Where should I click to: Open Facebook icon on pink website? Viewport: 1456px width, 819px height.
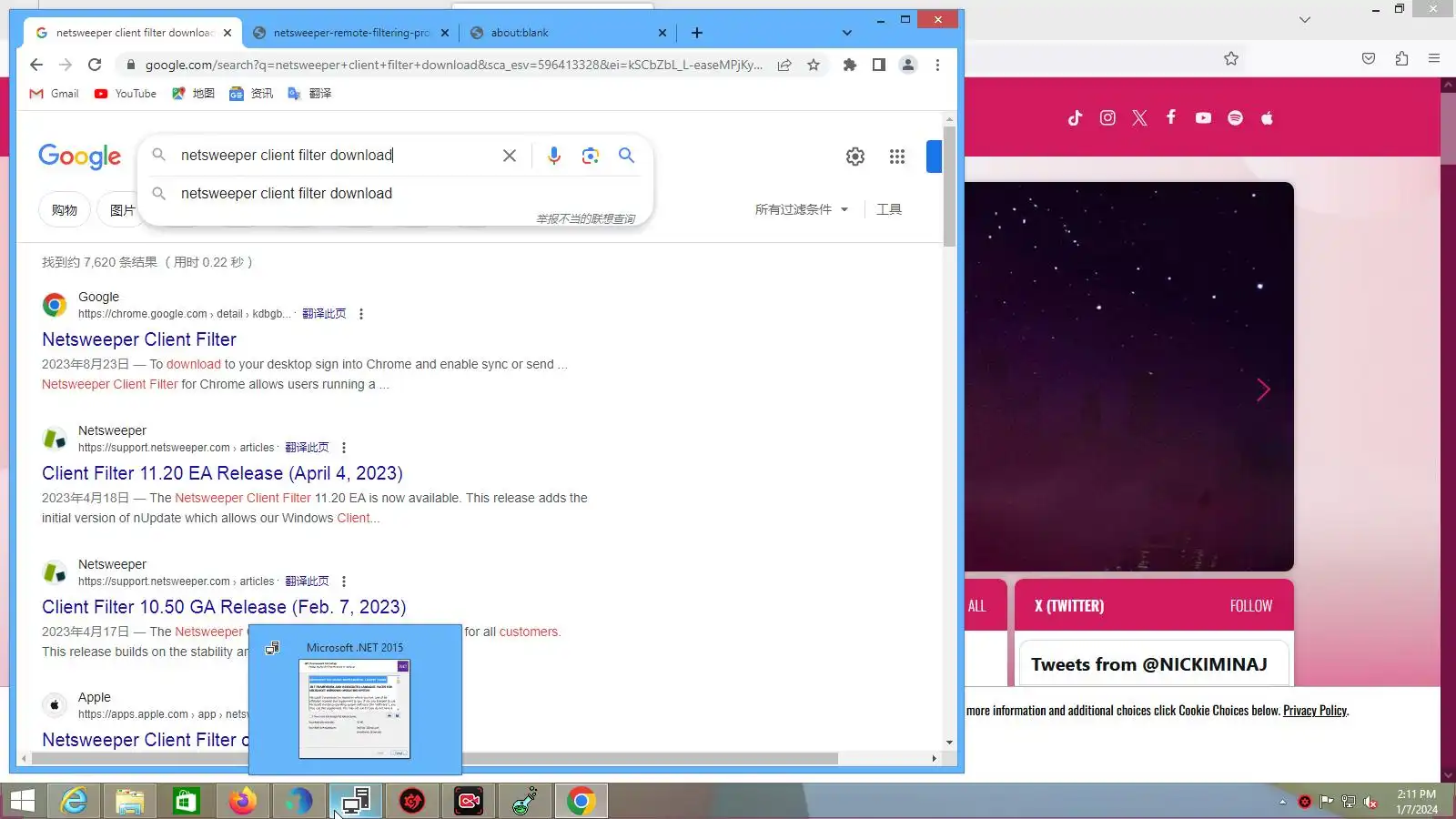click(x=1171, y=117)
